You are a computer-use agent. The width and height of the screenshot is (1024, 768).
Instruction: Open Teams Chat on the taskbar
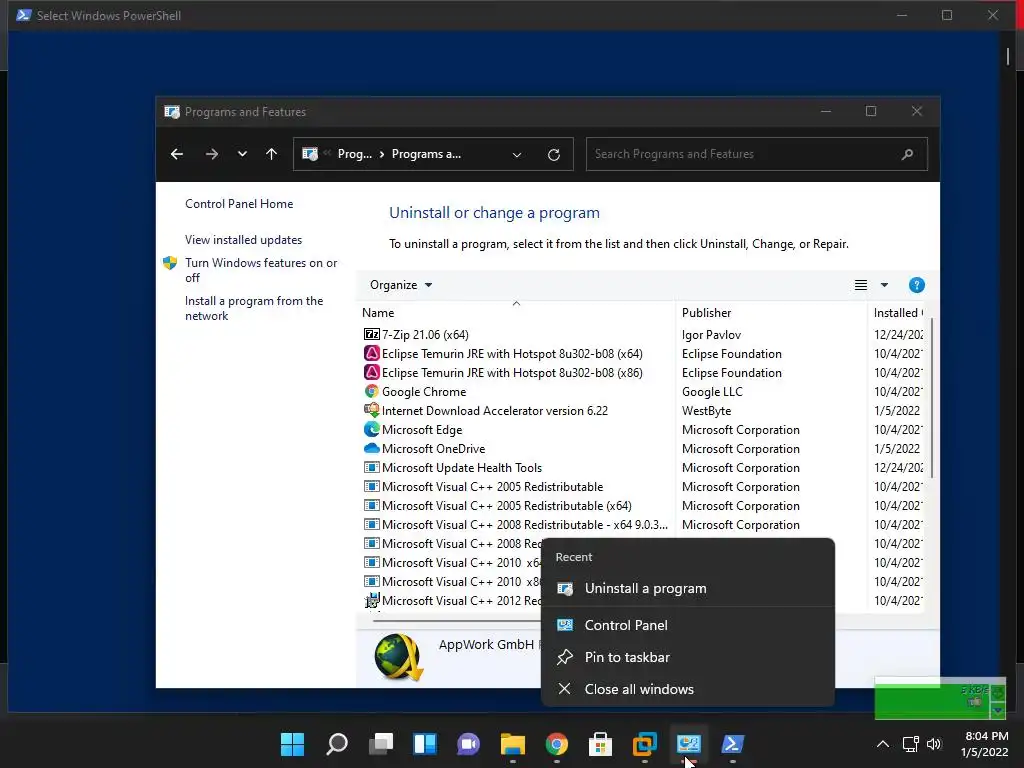(x=468, y=744)
